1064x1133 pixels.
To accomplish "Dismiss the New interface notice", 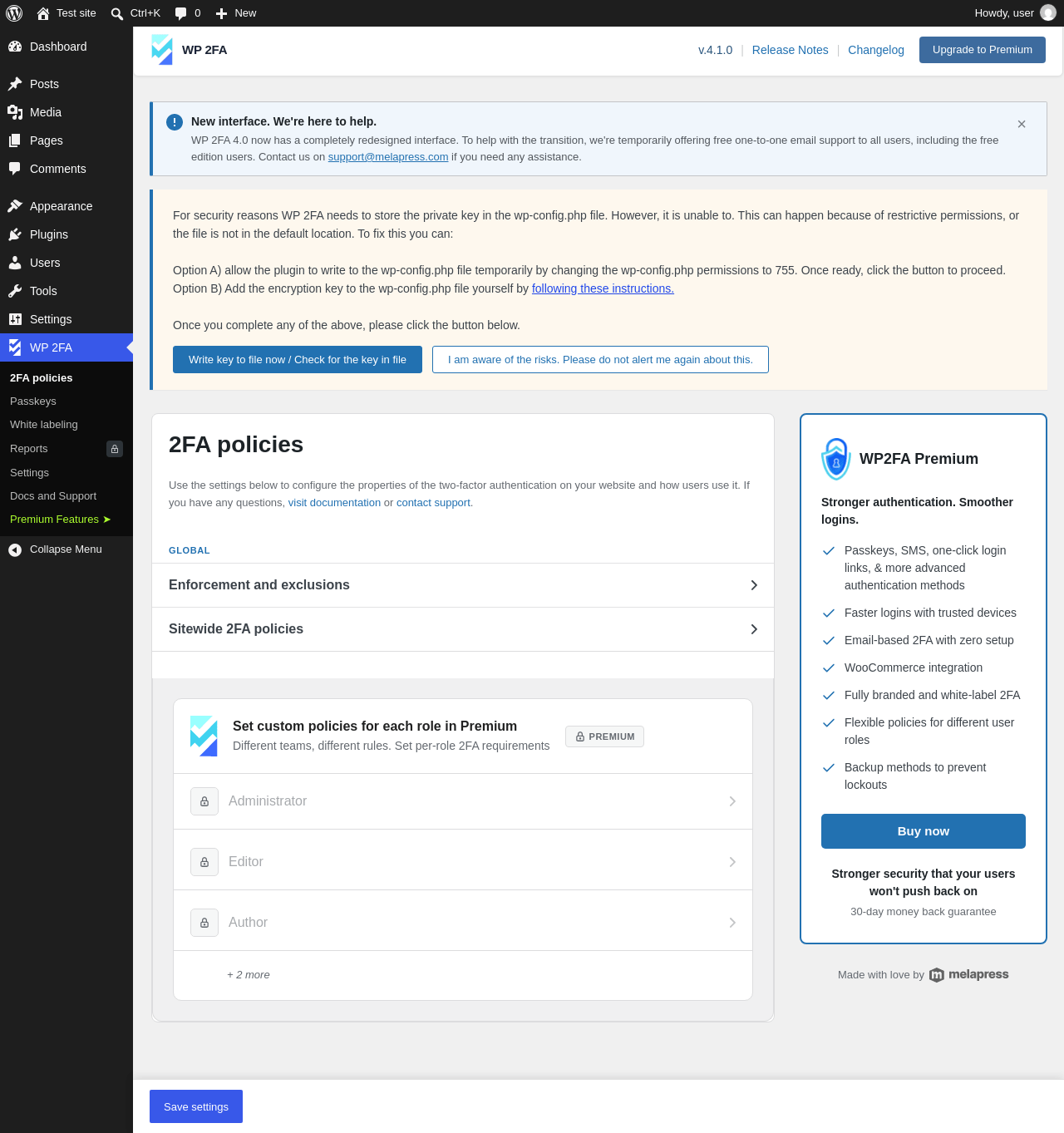I will coord(1022,124).
